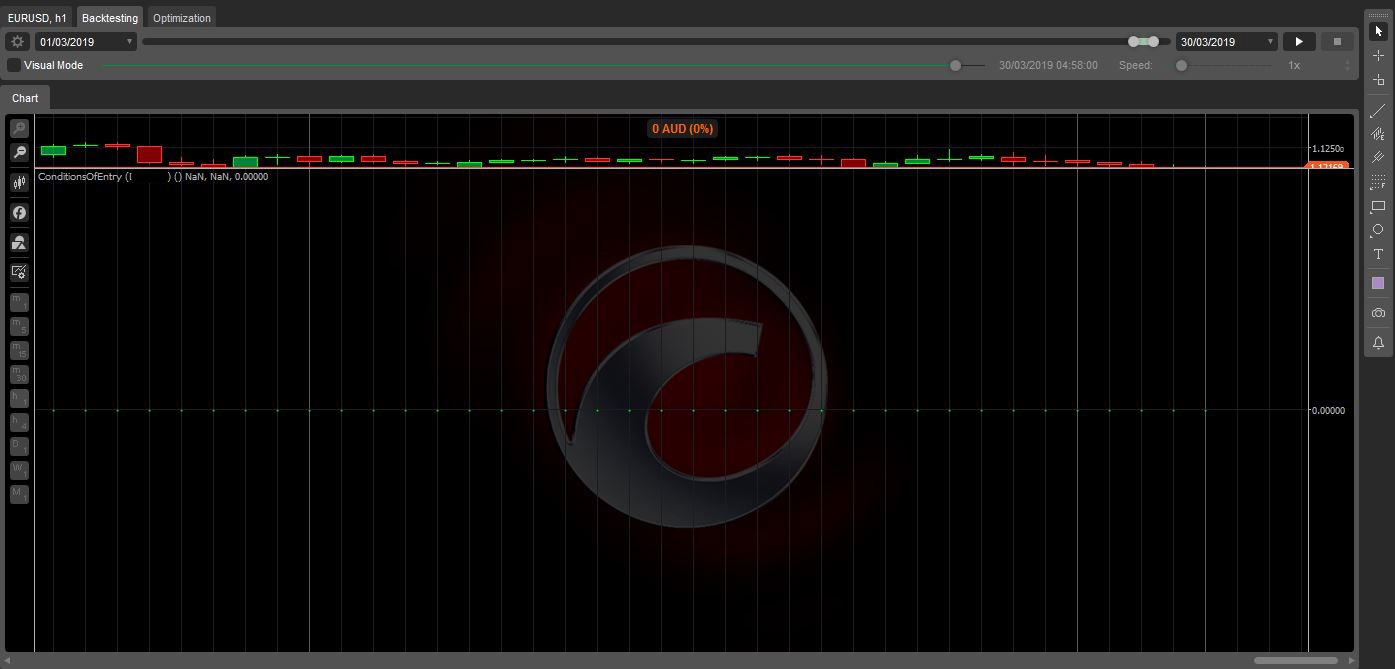The width and height of the screenshot is (1395, 669).
Task: Select the M1 monthly timeframe button
Action: tap(19, 494)
